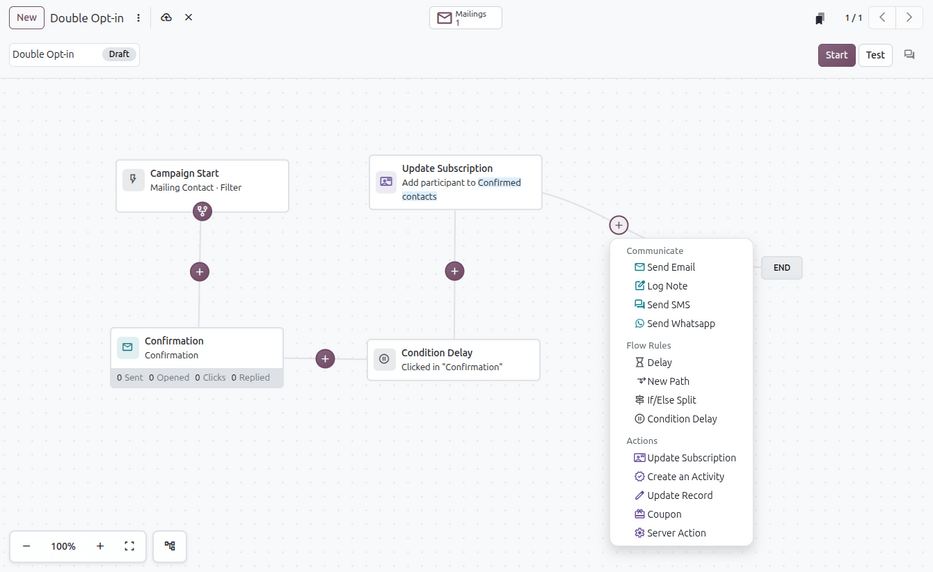Edit the Double Opt-in name field
The width and height of the screenshot is (933, 572).
[55, 54]
